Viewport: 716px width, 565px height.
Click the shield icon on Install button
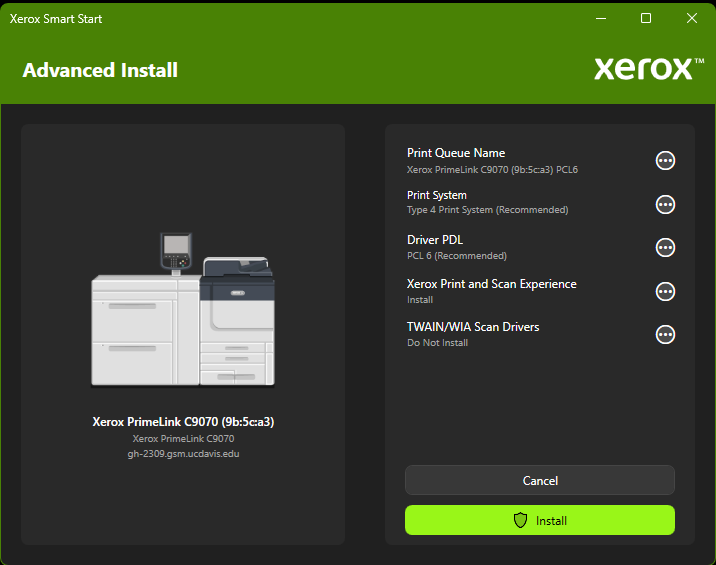[x=520, y=521]
